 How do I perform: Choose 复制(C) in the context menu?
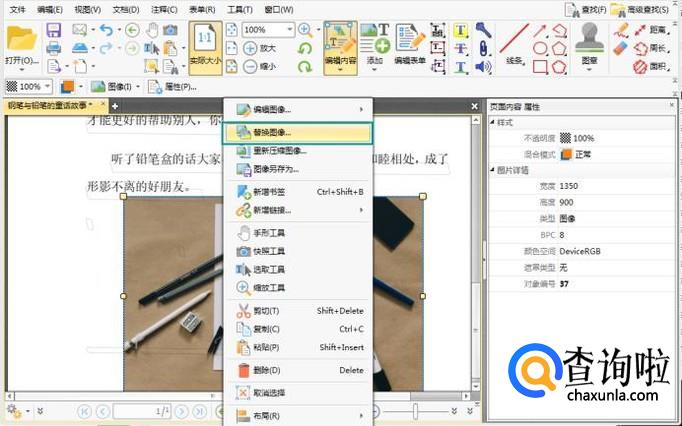(298, 329)
